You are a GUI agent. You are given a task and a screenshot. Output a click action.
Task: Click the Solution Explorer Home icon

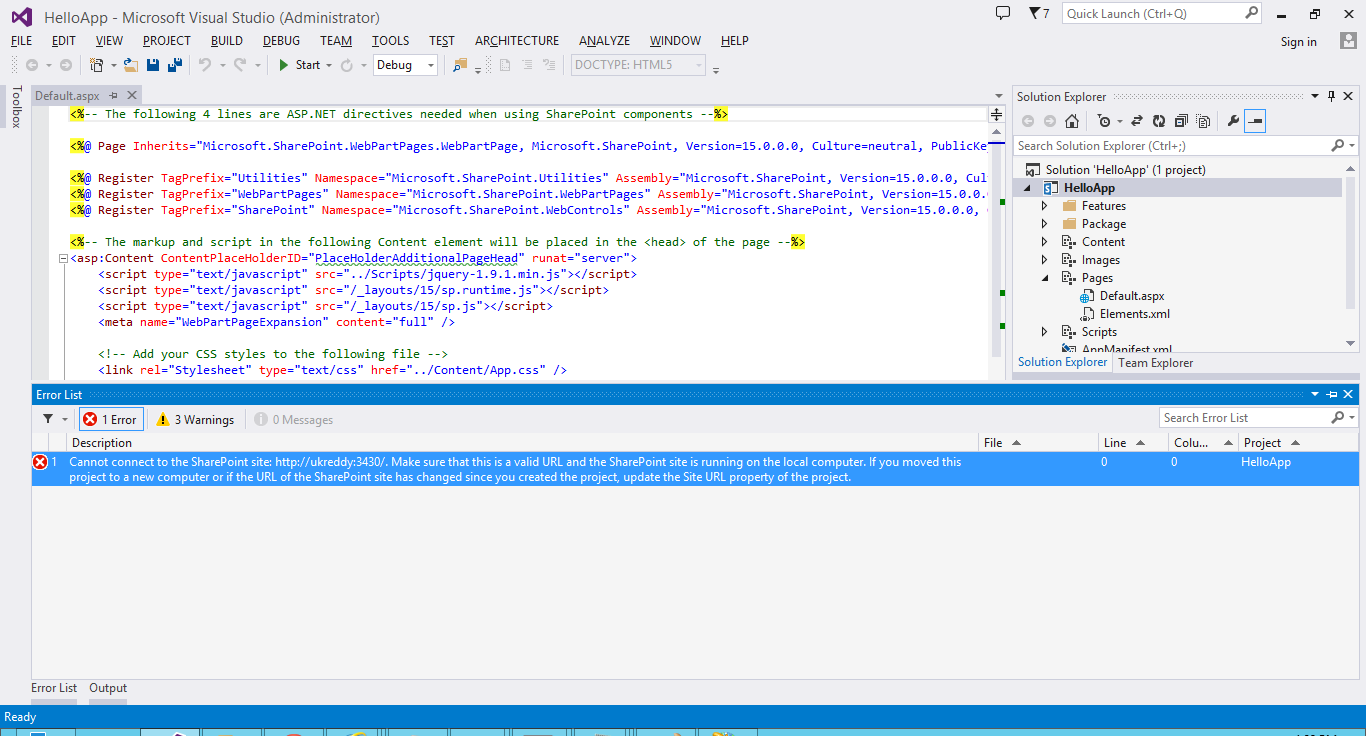(x=1071, y=121)
